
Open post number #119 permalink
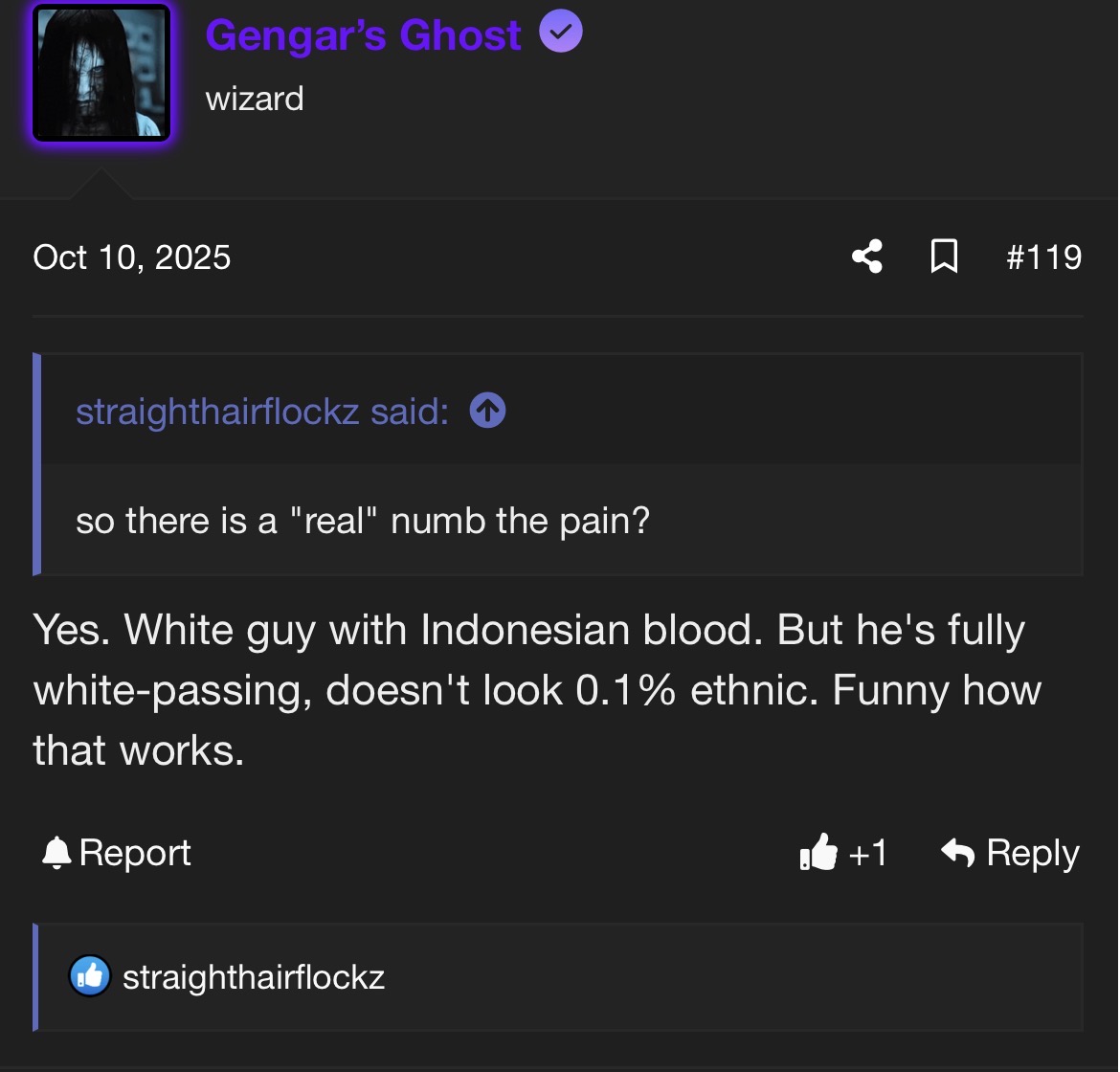(1043, 257)
